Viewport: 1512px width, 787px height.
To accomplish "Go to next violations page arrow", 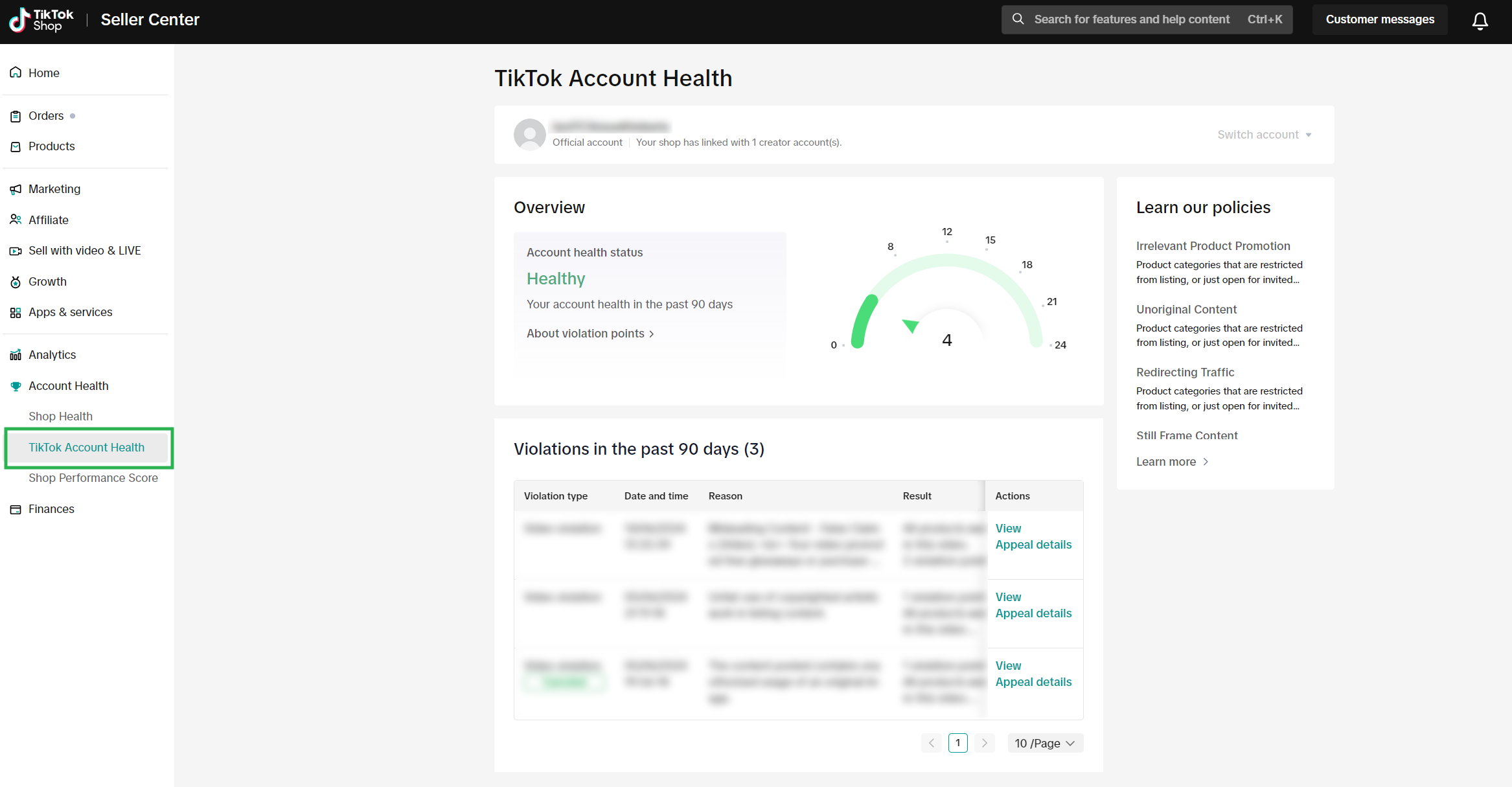I will [x=984, y=743].
